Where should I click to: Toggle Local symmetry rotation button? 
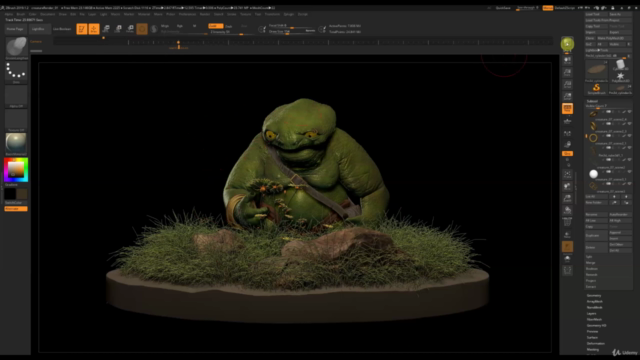coord(567,133)
